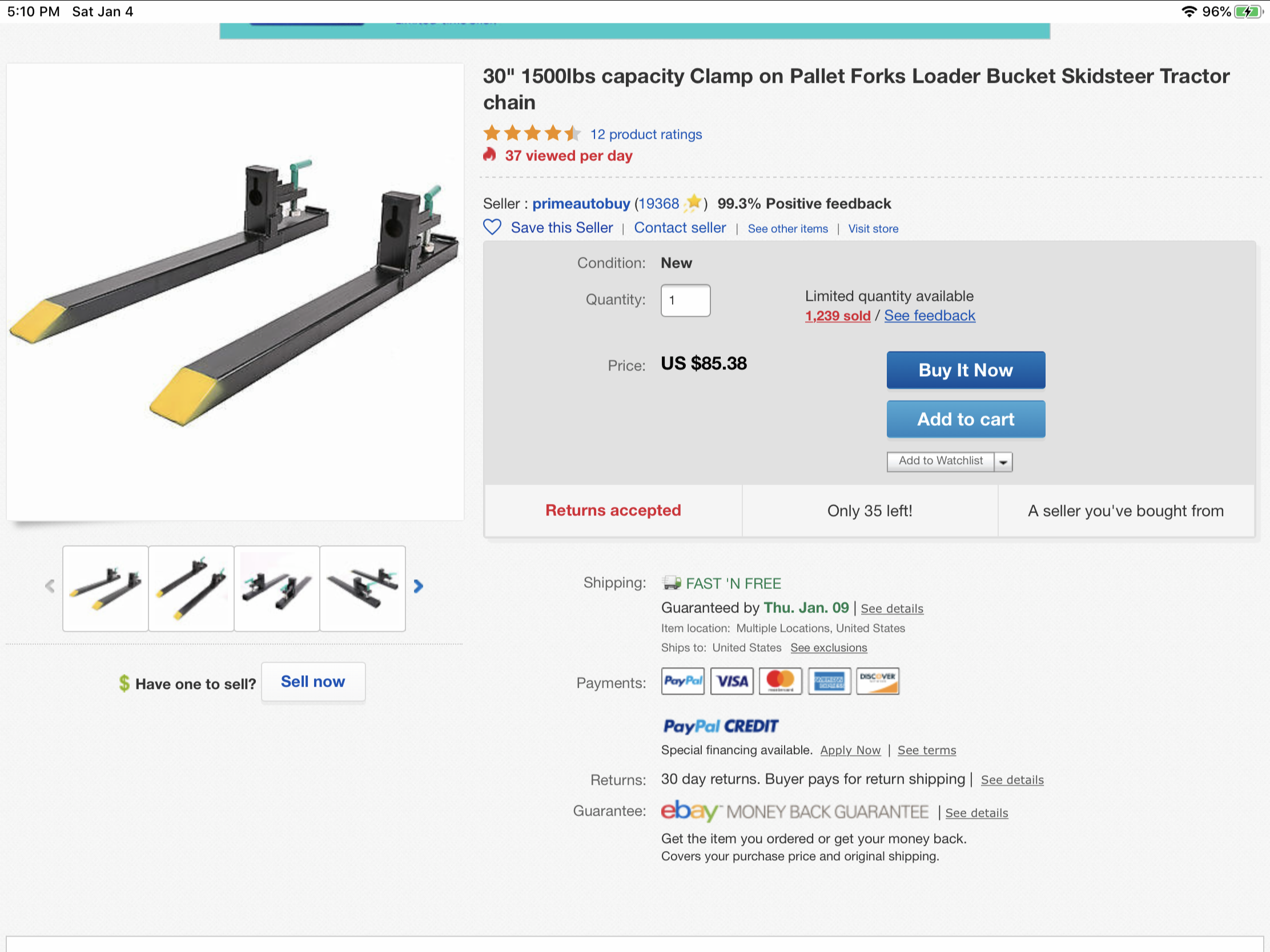Show previous thumbnails with left arrow
Viewport: 1270px width, 952px height.
pyautogui.click(x=50, y=586)
